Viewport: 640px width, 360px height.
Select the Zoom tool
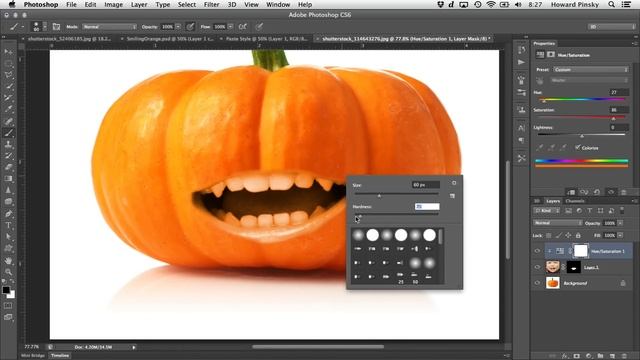pyautogui.click(x=9, y=271)
